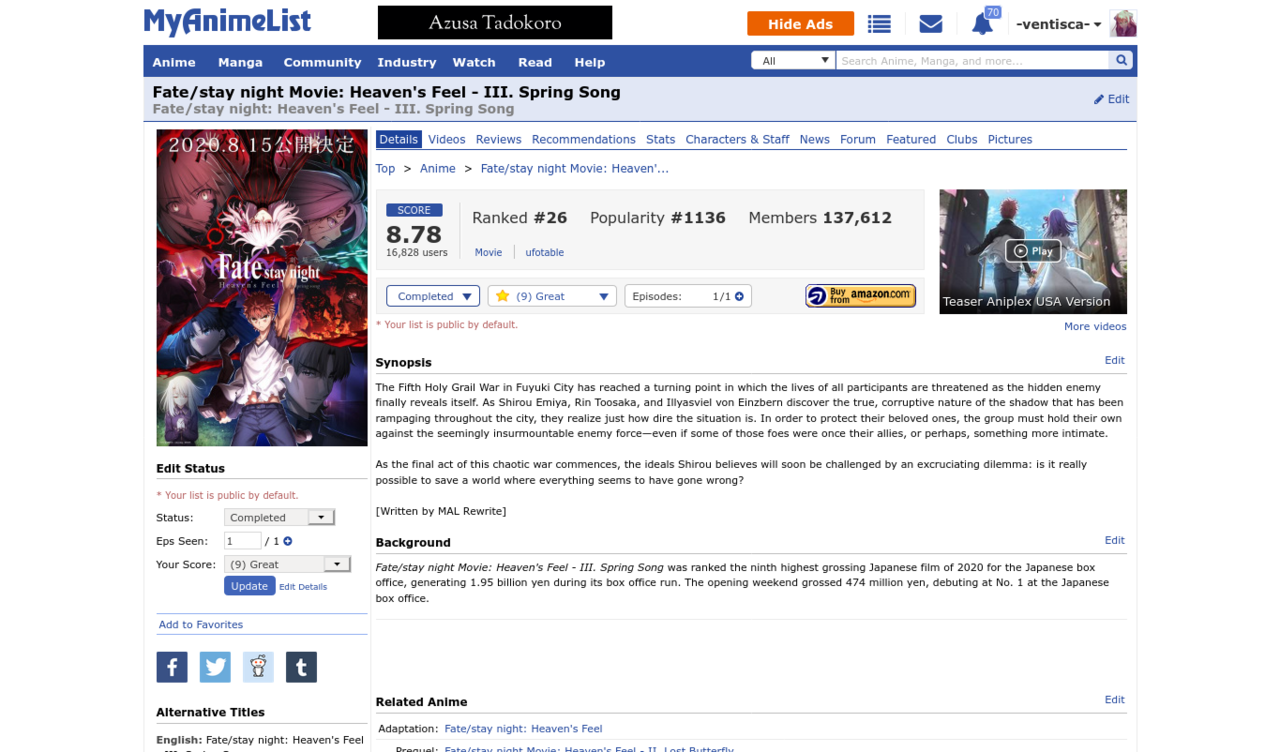Switch to the News tab

pyautogui.click(x=815, y=139)
